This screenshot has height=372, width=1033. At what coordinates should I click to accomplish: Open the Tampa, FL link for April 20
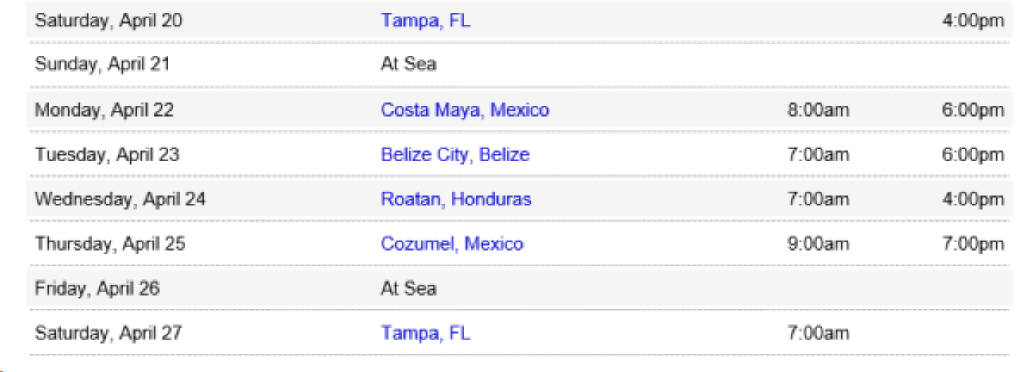click(x=426, y=21)
